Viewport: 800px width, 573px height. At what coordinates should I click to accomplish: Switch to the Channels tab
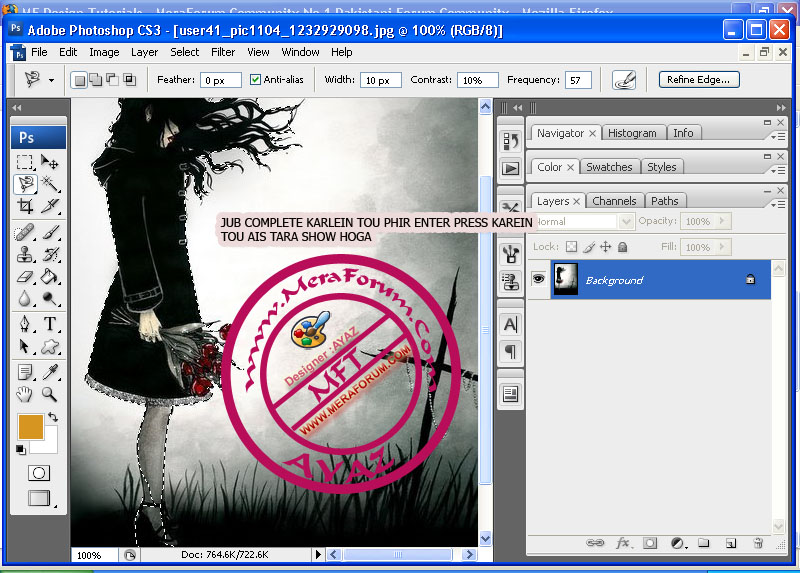(x=614, y=201)
